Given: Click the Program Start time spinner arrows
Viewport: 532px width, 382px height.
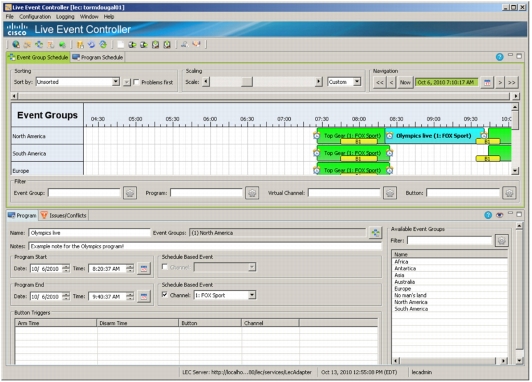Looking at the screenshot, I should click(x=130, y=268).
